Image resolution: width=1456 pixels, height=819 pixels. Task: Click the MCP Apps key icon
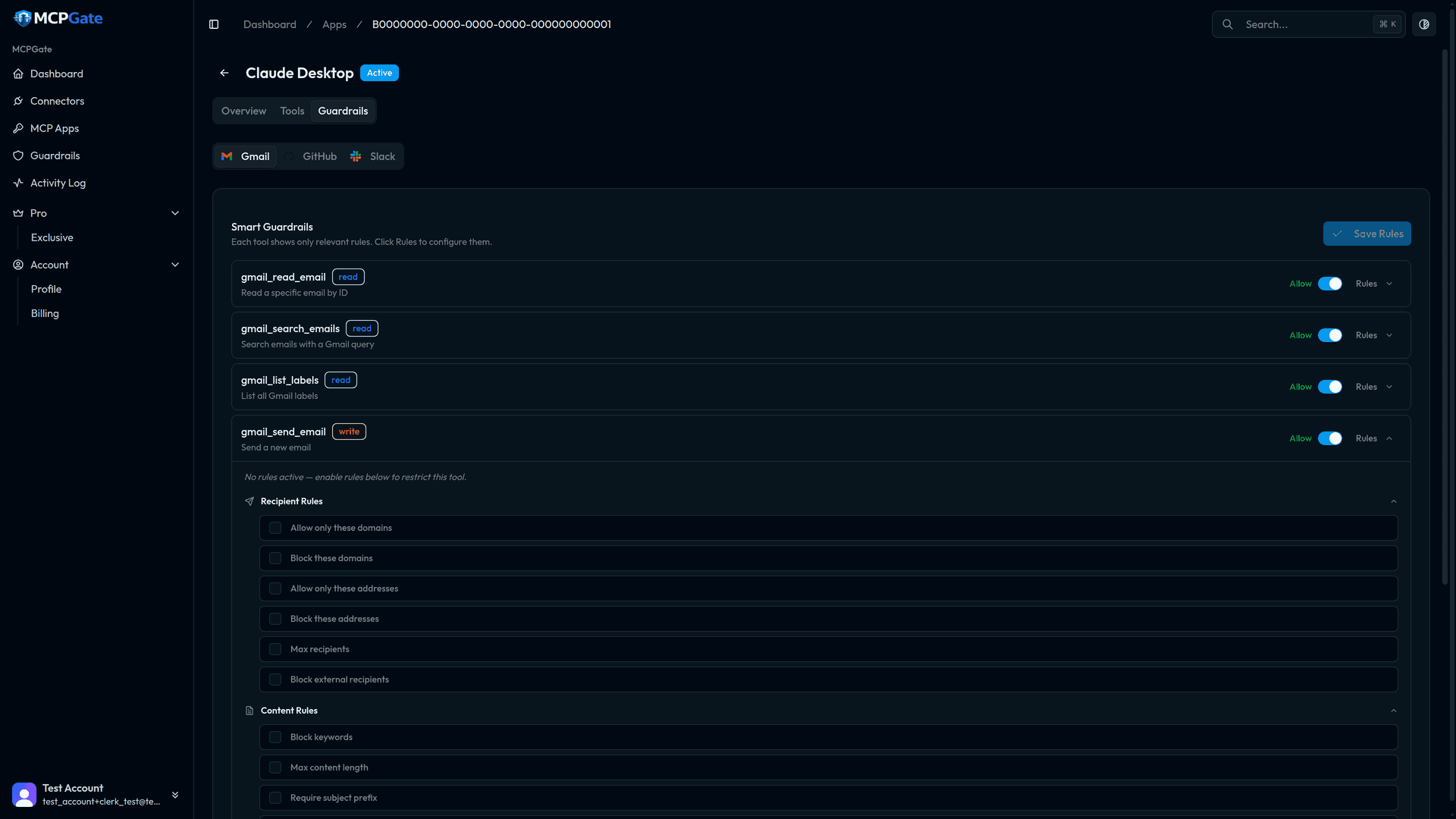coord(18,128)
